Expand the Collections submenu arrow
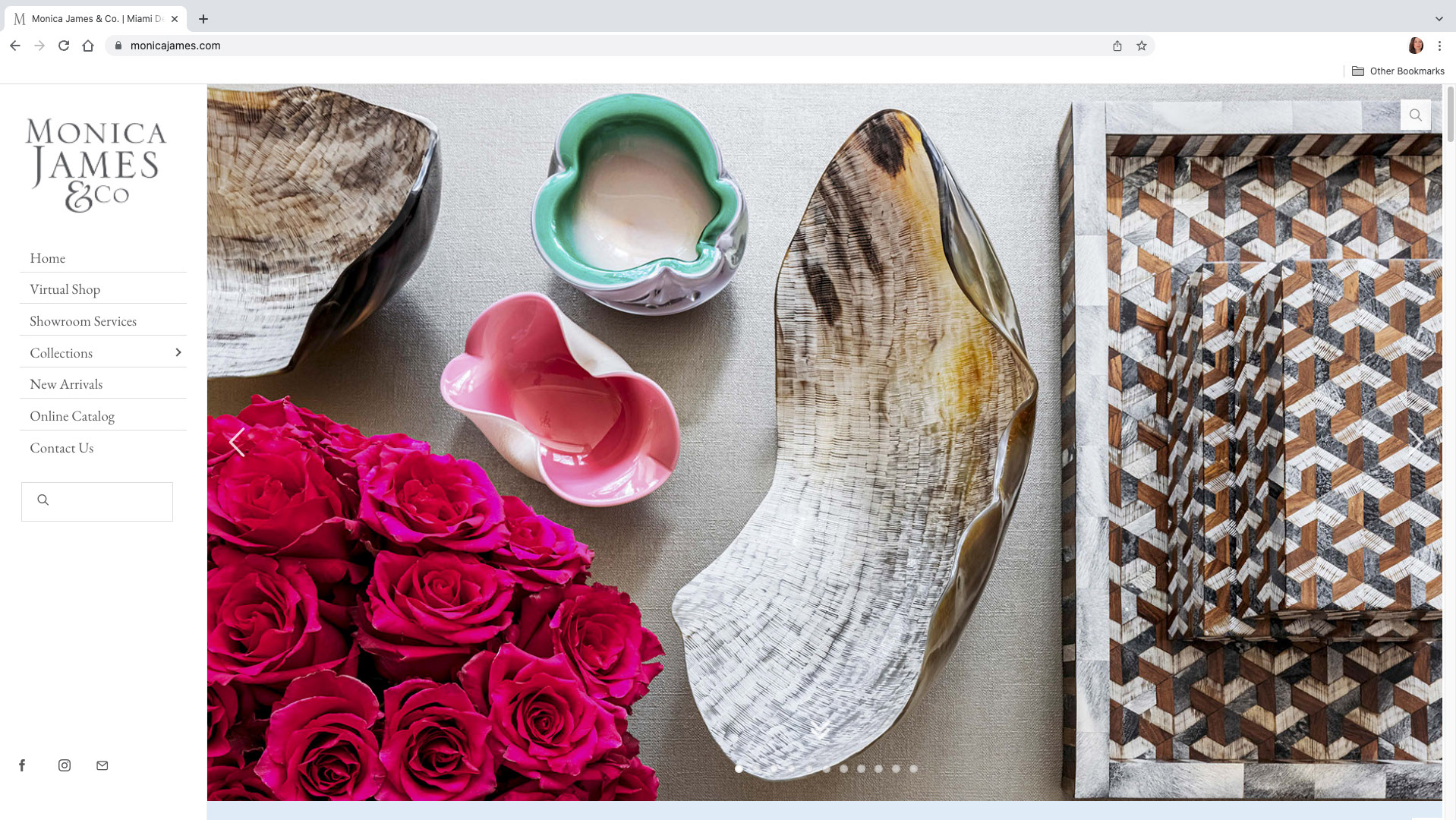The image size is (1456, 820). coord(178,352)
